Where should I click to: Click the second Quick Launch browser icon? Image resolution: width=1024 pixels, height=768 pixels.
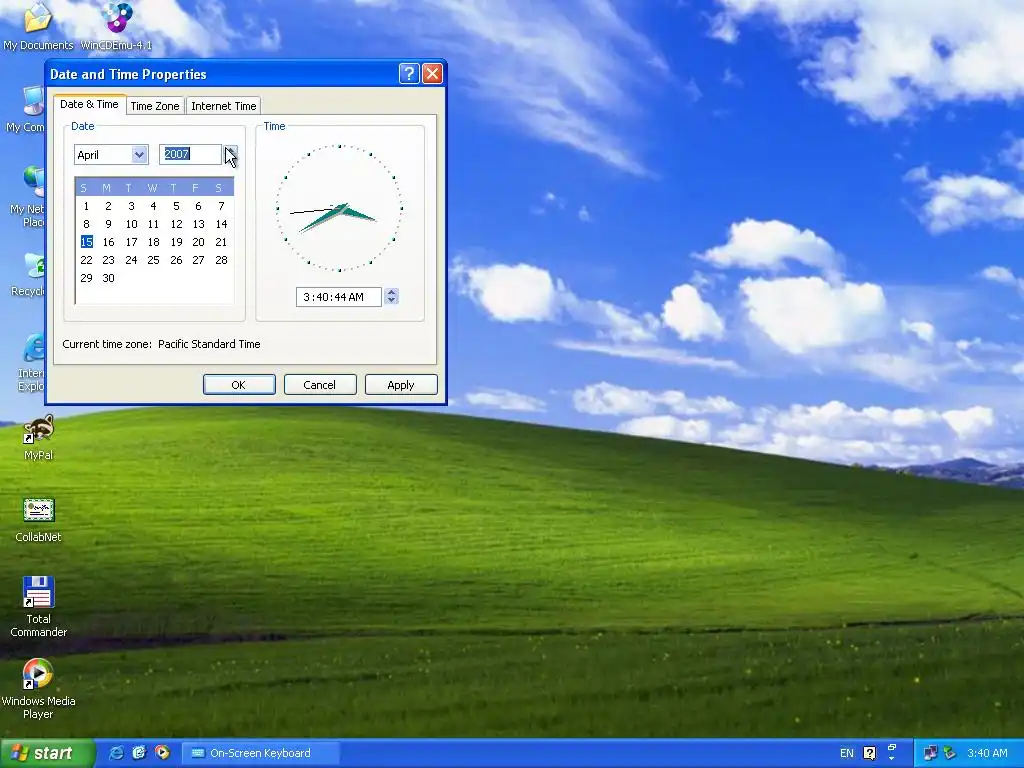pos(139,753)
